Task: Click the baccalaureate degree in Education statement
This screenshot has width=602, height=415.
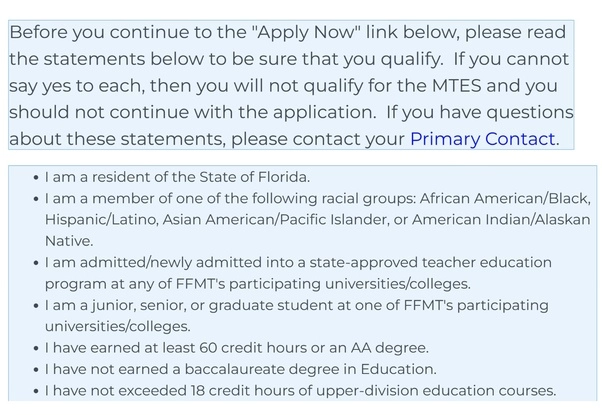Action: 241,369
